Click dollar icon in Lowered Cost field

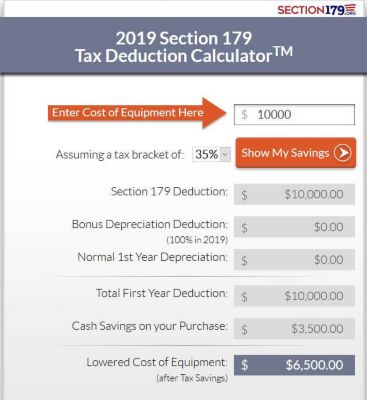(x=244, y=365)
